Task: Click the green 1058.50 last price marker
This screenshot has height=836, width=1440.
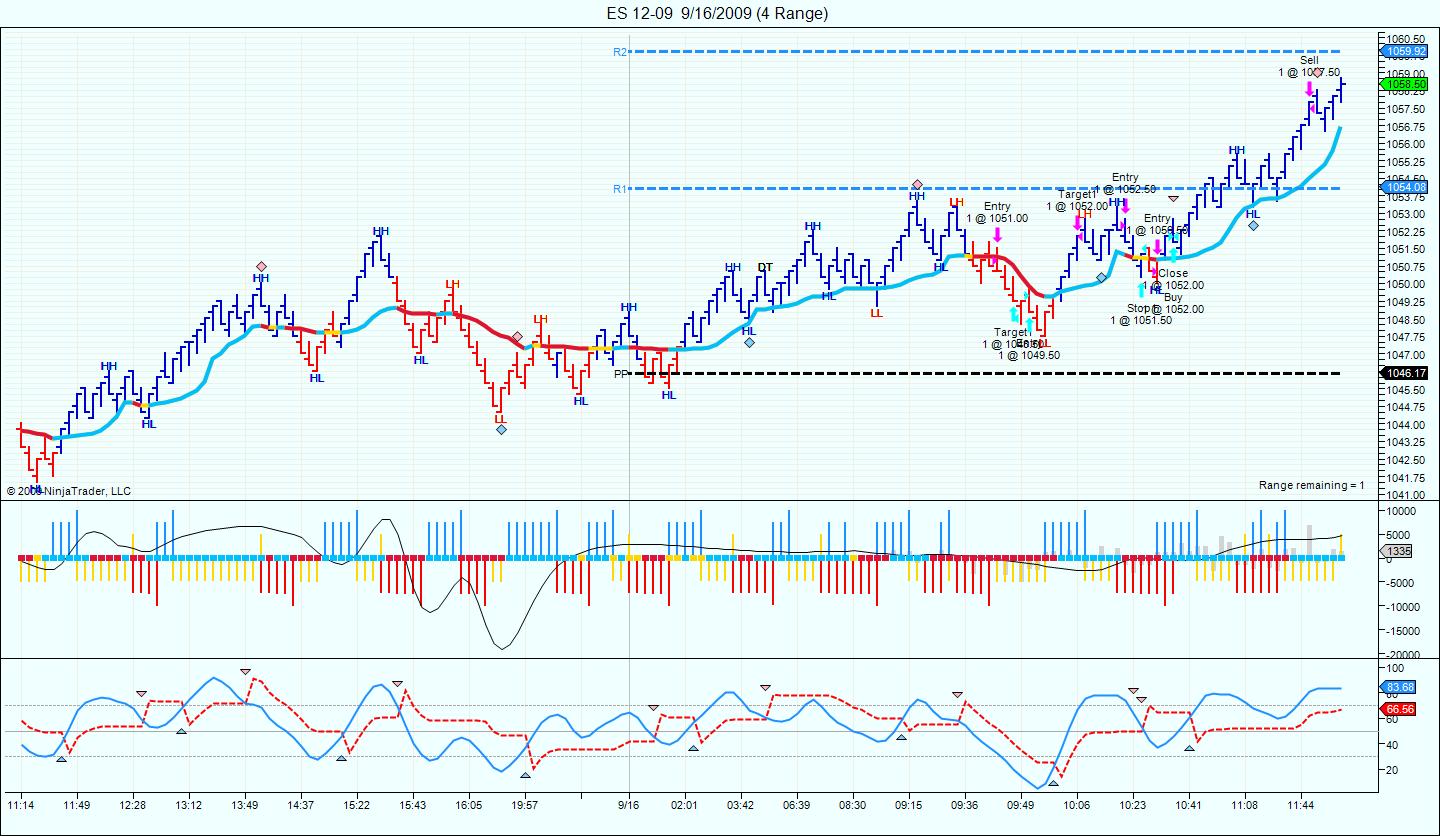Action: [1403, 85]
